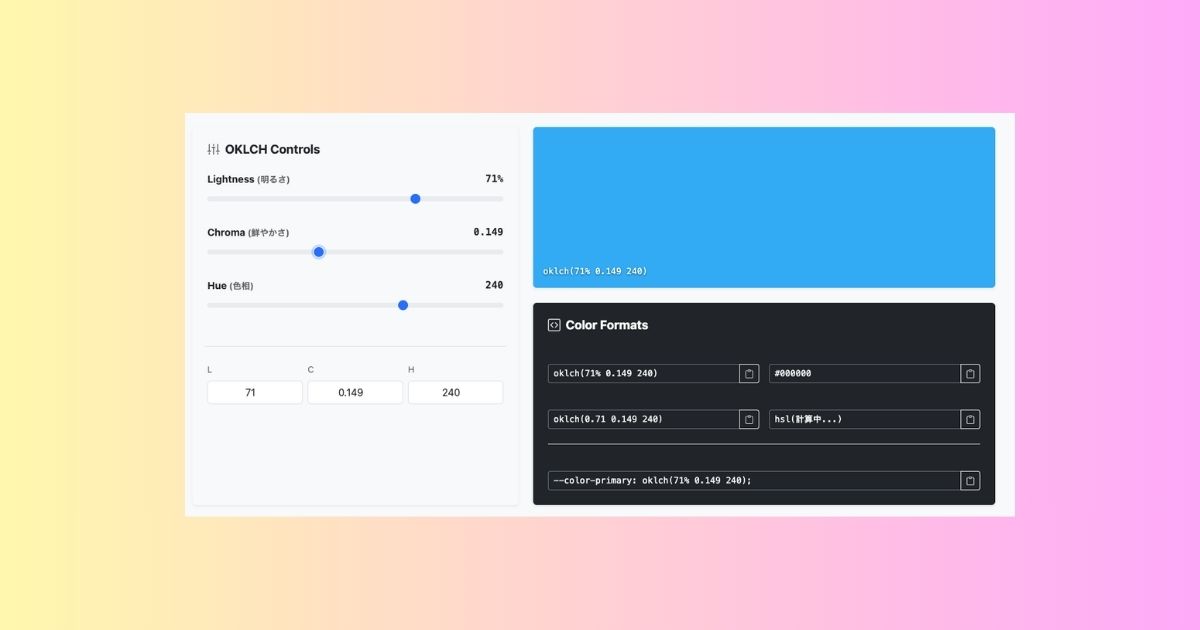The height and width of the screenshot is (630, 1200).
Task: Select the hsl format text field
Action: [864, 420]
